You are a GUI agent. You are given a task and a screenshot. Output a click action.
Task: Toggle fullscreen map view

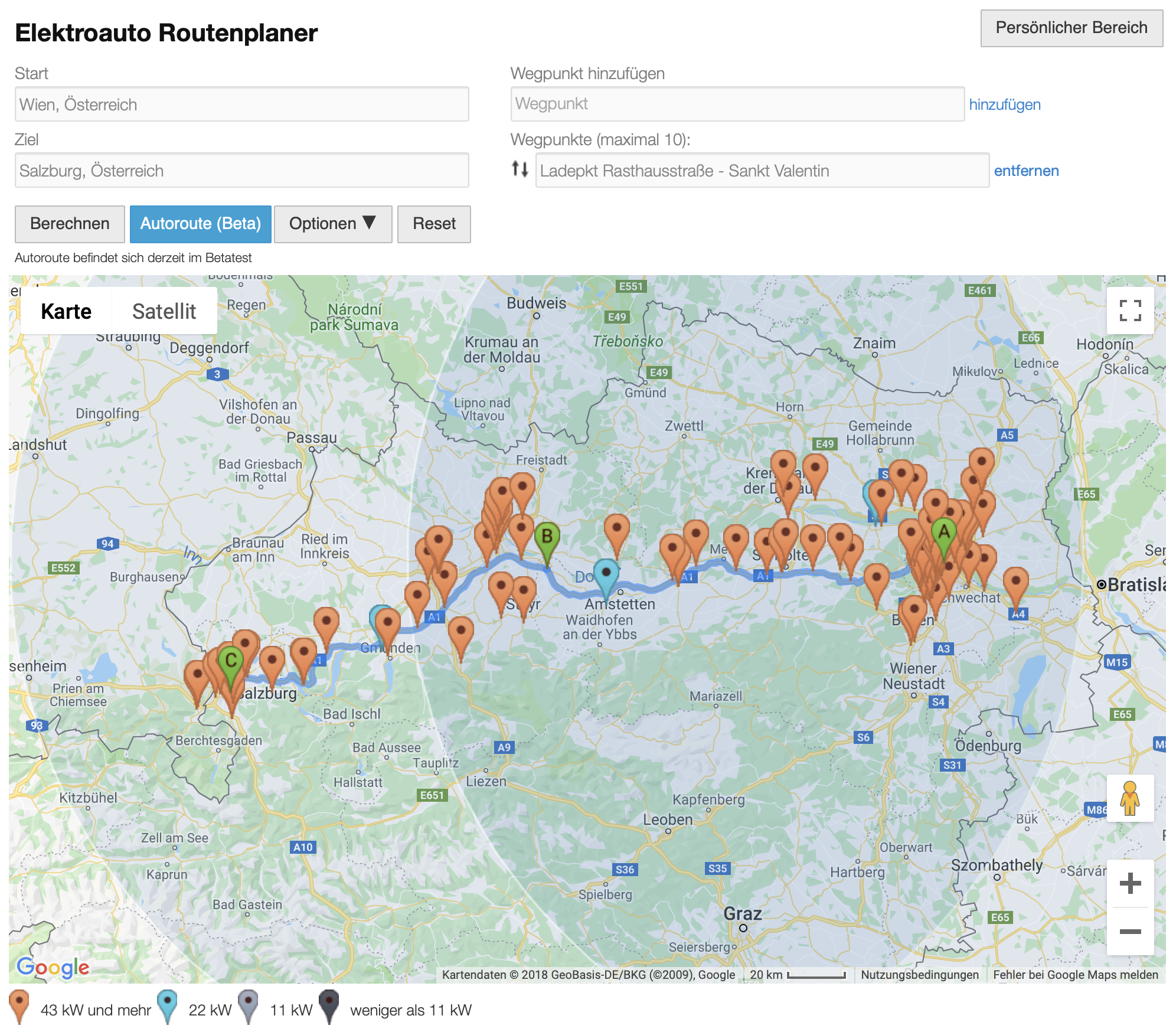[x=1130, y=310]
